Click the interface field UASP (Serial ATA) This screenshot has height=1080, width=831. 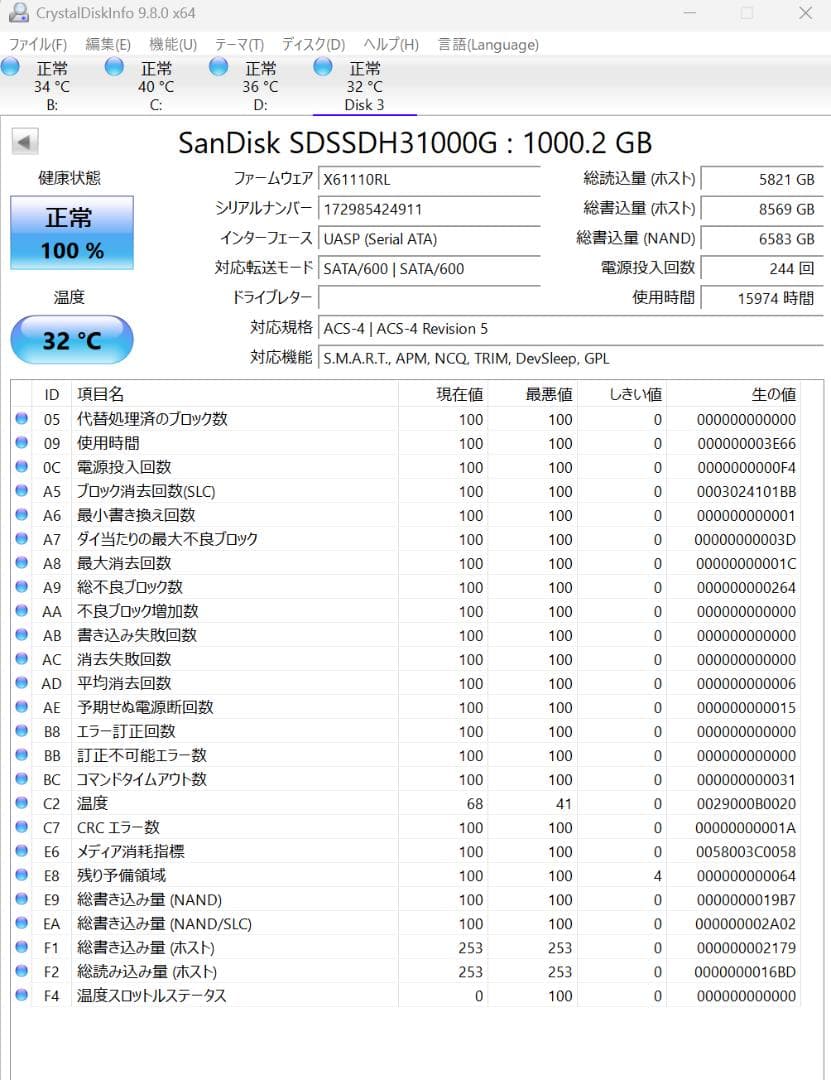point(429,239)
